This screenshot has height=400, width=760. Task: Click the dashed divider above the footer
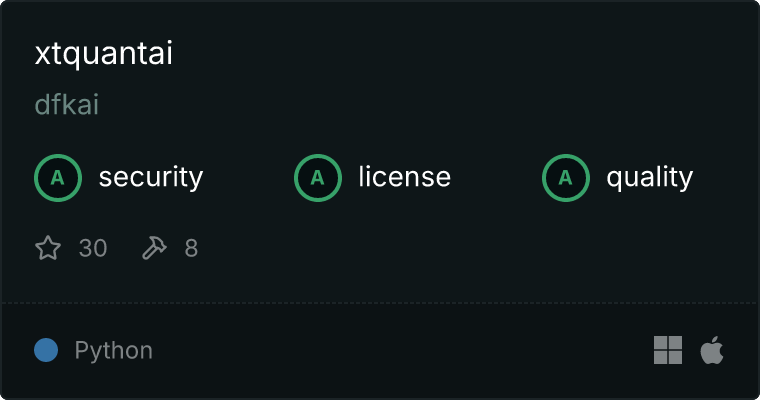[x=380, y=303]
